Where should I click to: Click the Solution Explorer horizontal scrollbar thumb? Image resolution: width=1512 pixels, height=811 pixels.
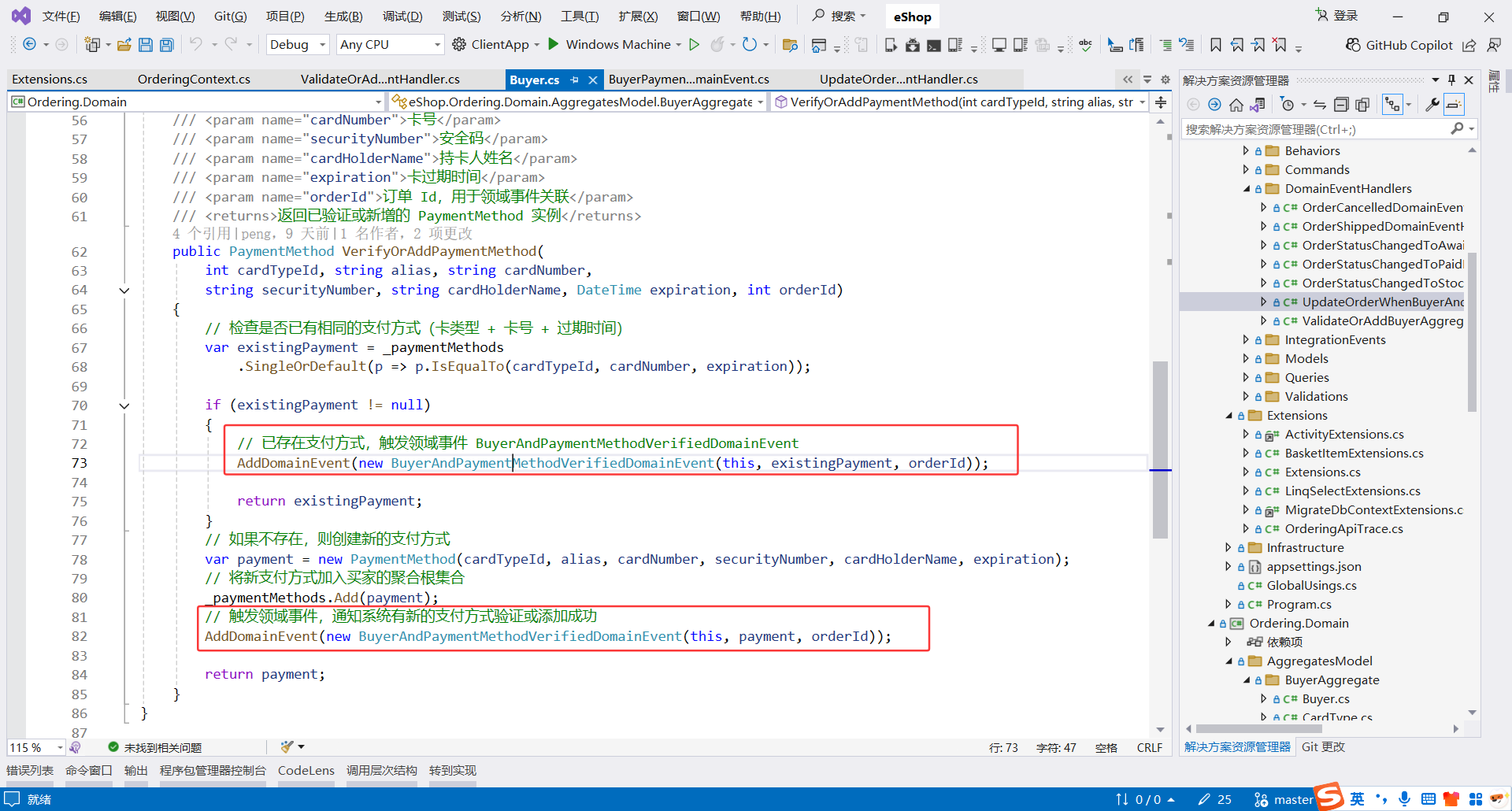pos(1258,729)
